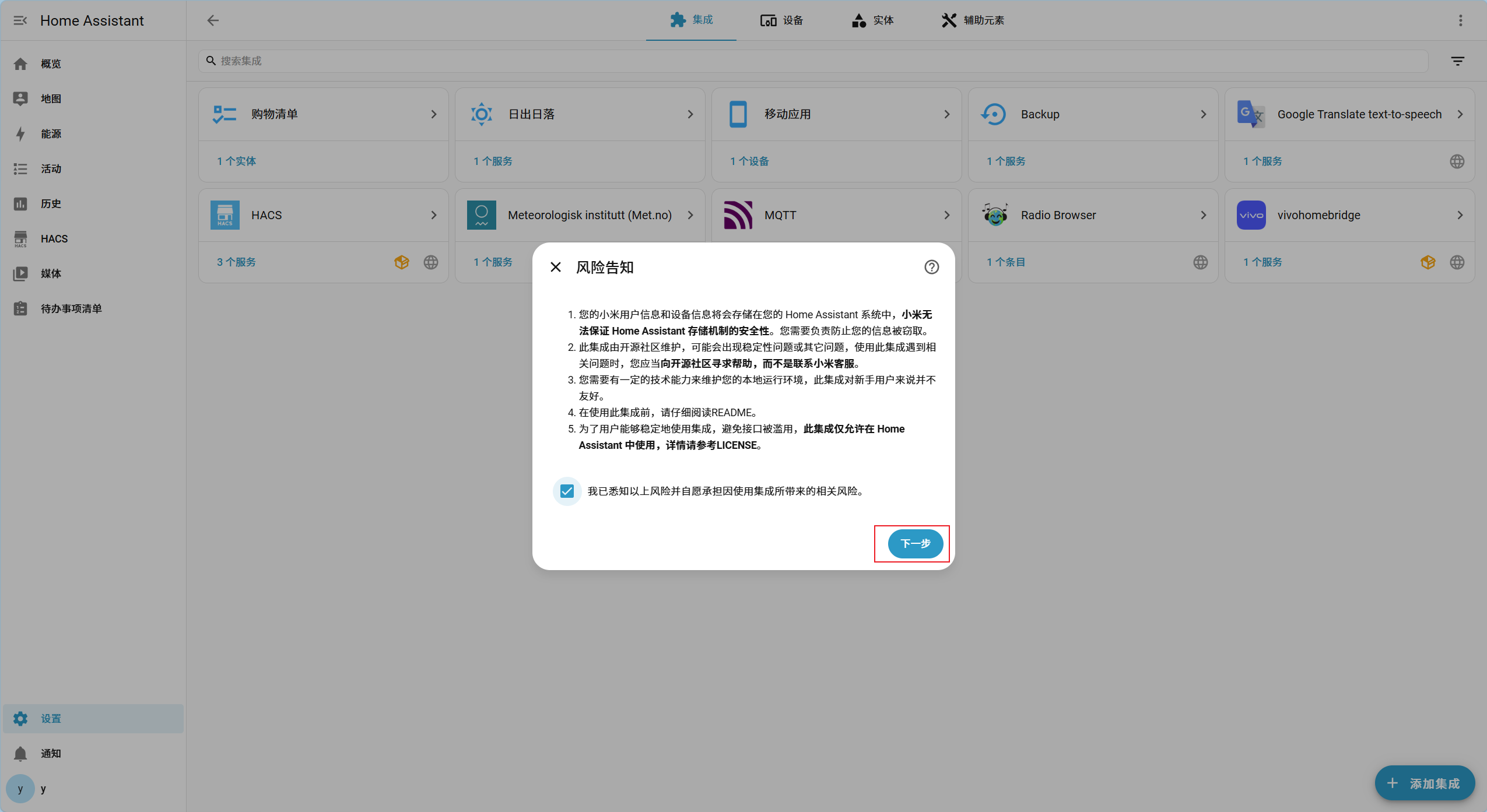Open the 媒体 media browser icon
The height and width of the screenshot is (812, 1487).
click(x=20, y=273)
